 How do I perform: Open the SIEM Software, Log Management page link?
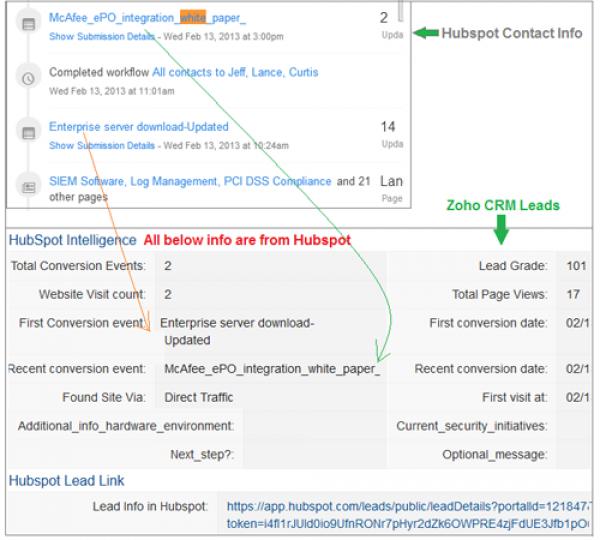(190, 182)
